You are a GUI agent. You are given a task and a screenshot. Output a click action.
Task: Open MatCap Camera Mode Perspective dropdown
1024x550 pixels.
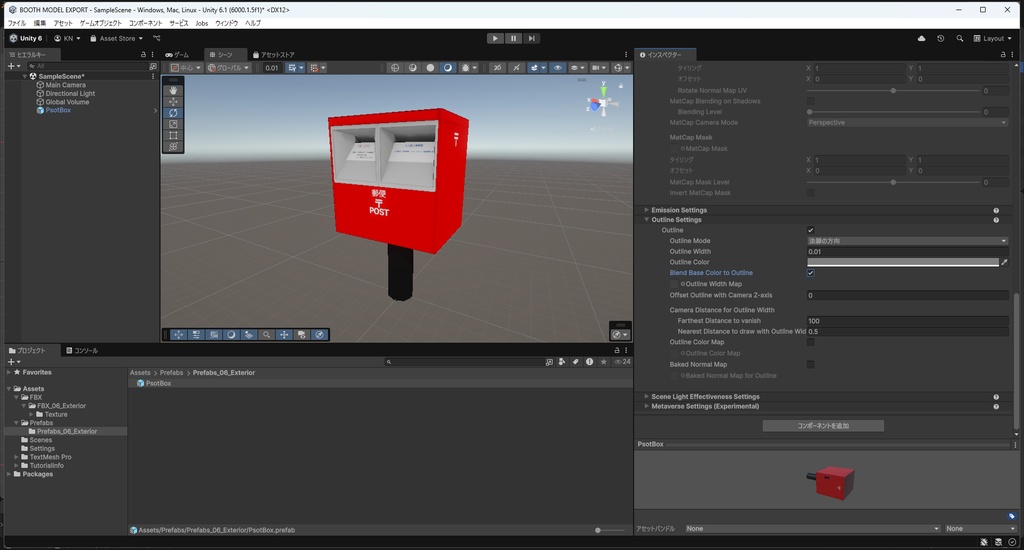click(907, 123)
